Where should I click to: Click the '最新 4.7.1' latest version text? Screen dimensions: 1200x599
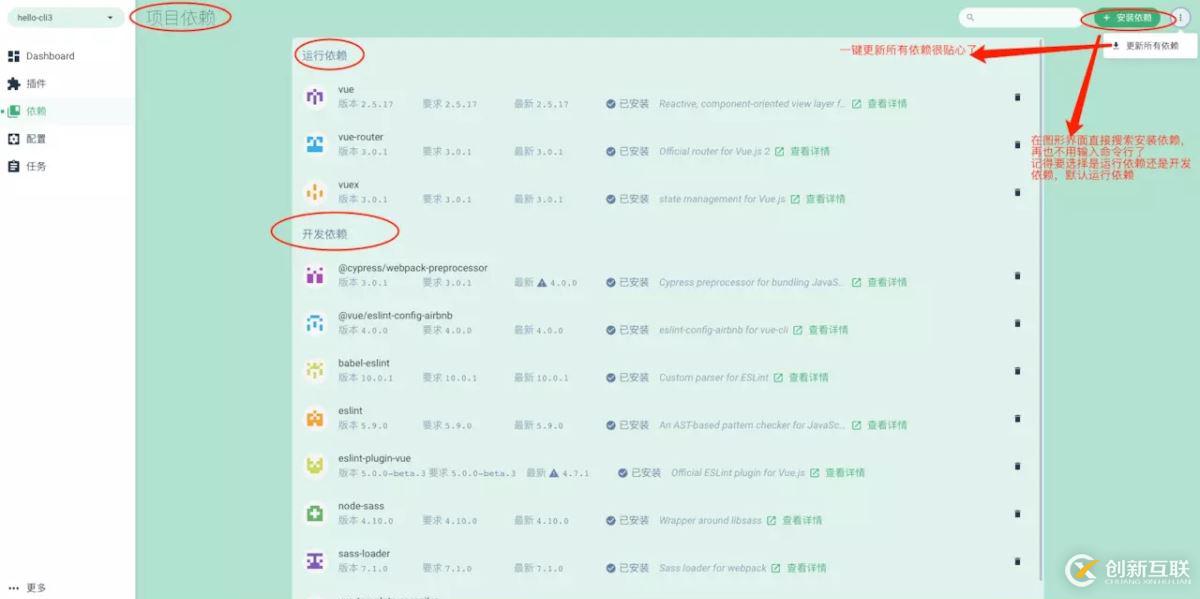click(557, 473)
